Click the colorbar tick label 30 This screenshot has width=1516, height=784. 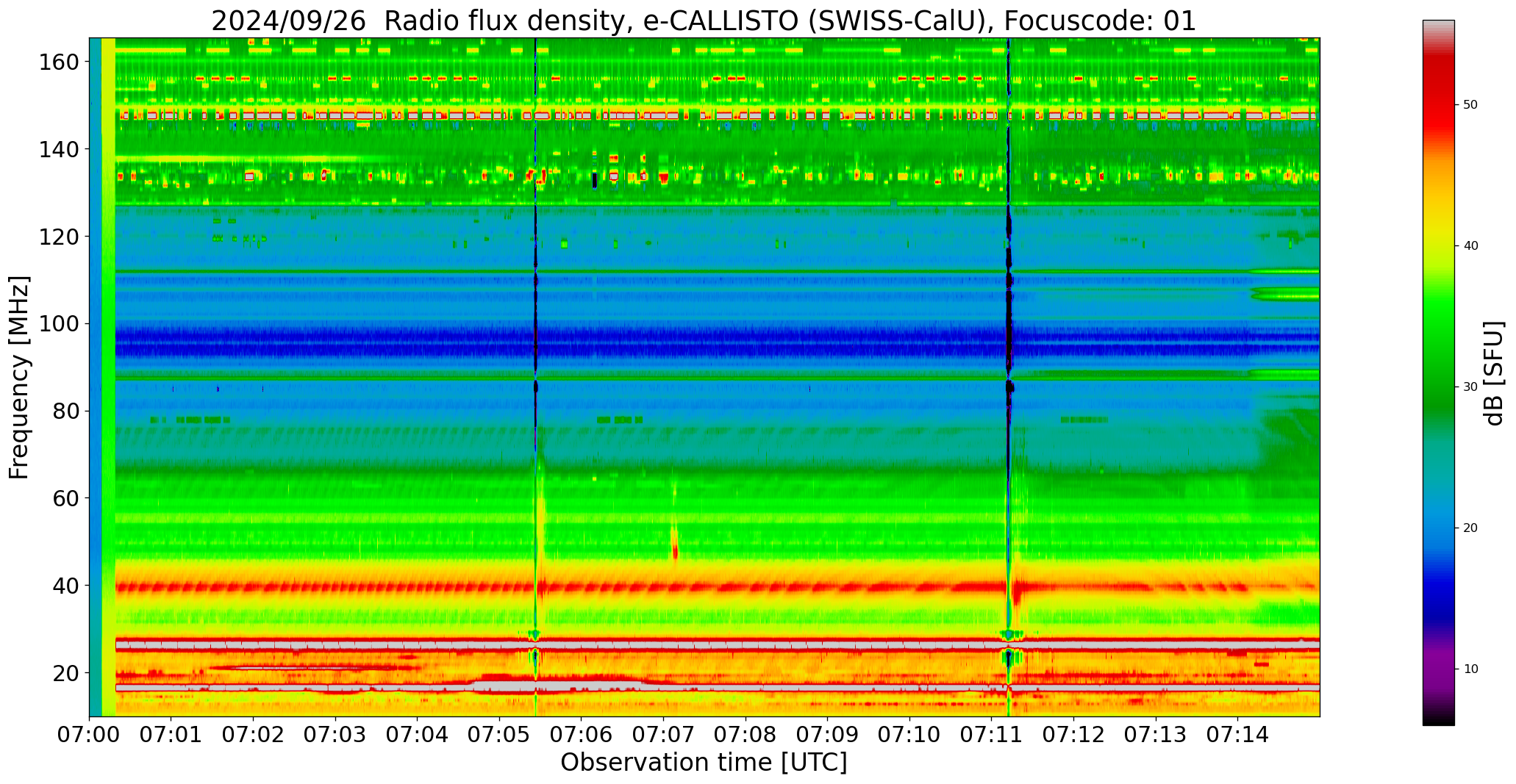(1470, 387)
